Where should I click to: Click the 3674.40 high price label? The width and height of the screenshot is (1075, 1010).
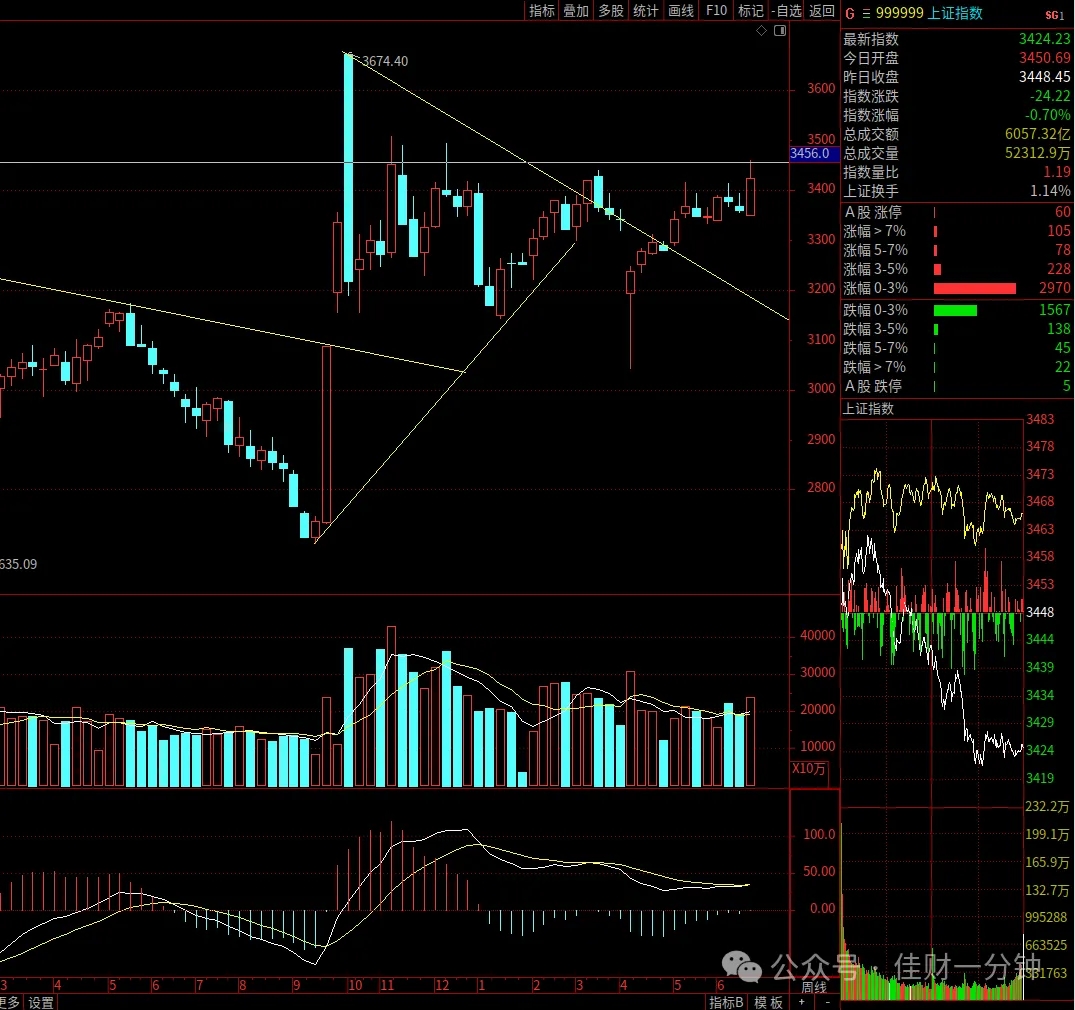click(385, 61)
